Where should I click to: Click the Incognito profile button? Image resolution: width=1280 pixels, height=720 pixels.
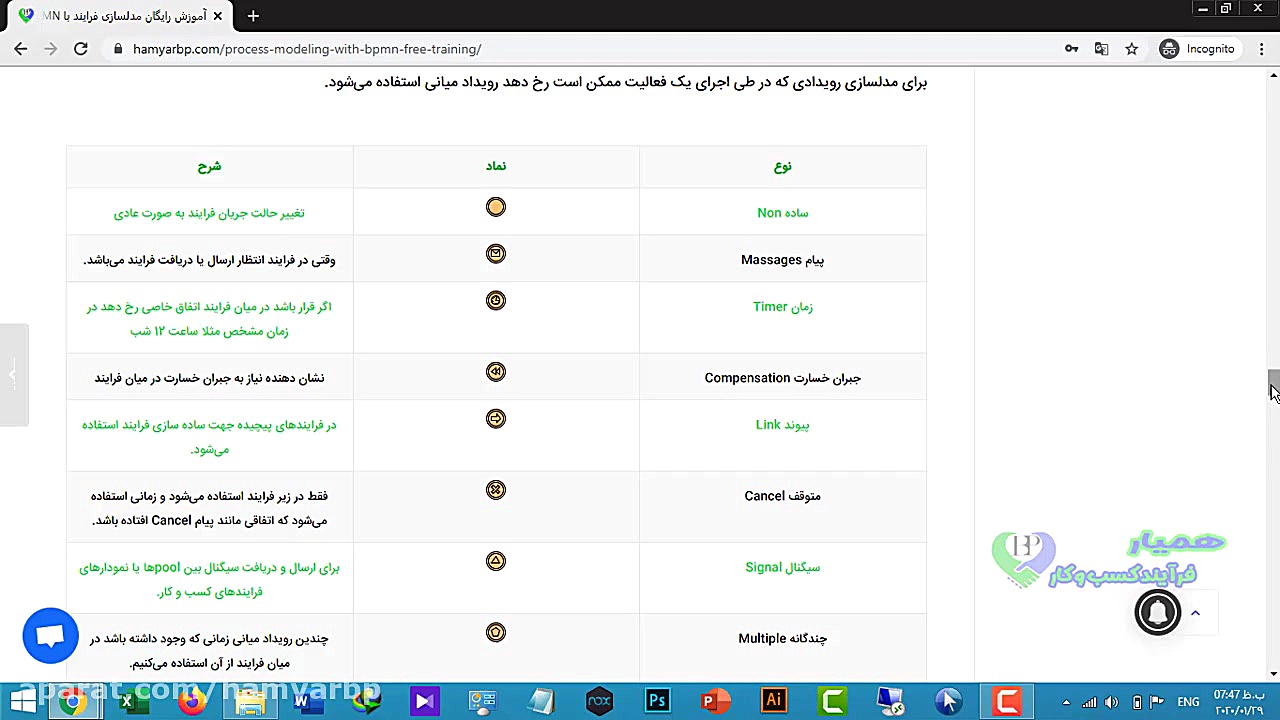tap(1198, 49)
